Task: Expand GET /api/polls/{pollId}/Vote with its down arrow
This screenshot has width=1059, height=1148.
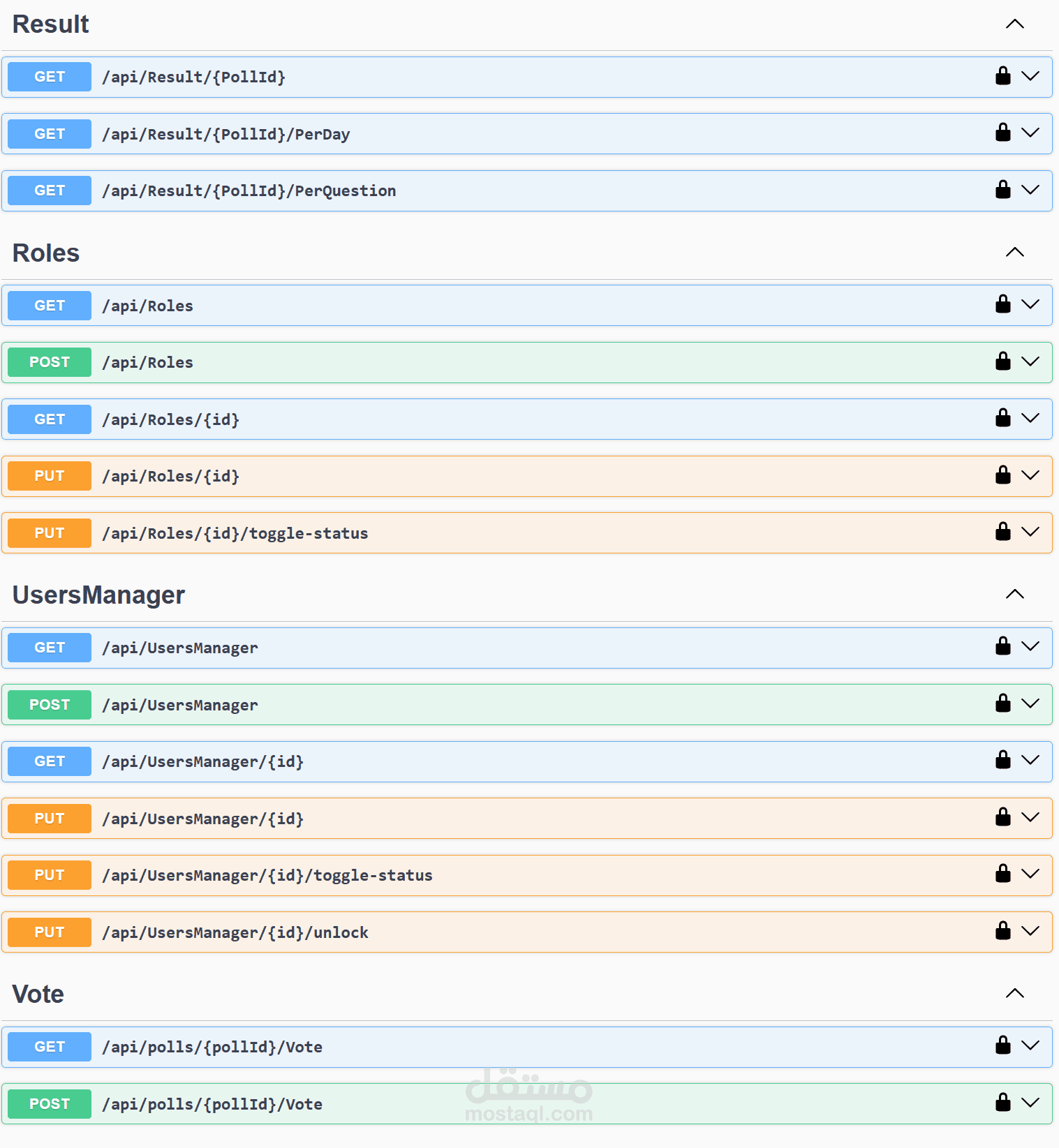Action: [1030, 1045]
